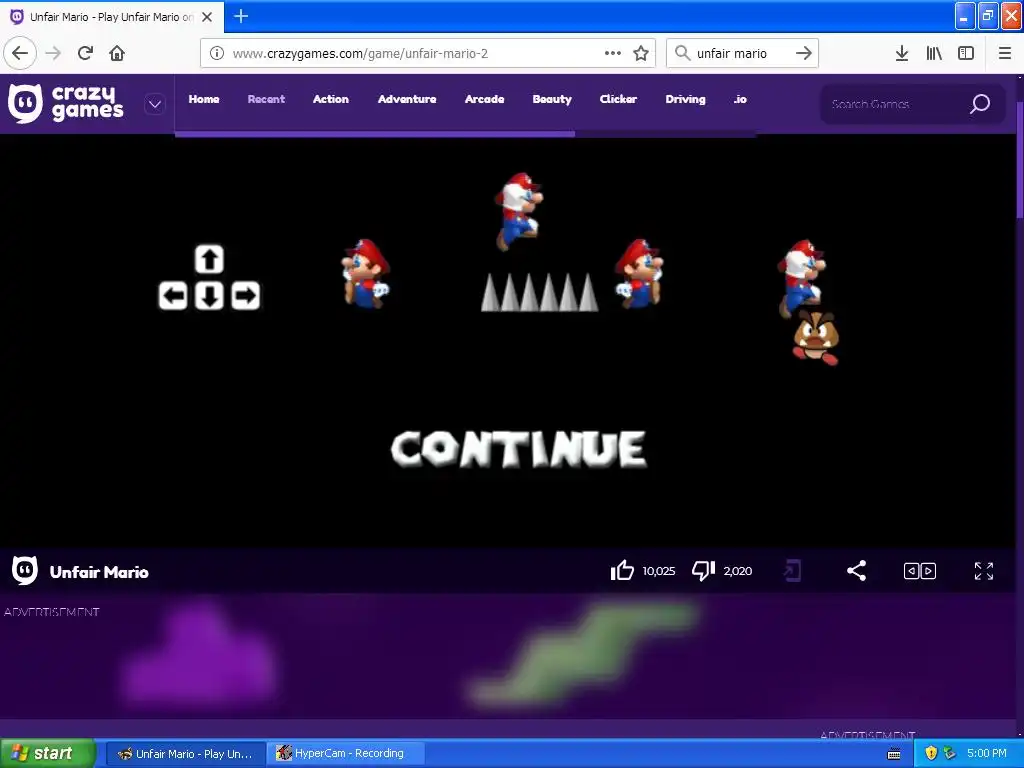Open the site information icon in address bar
1024x768 pixels.
click(217, 53)
